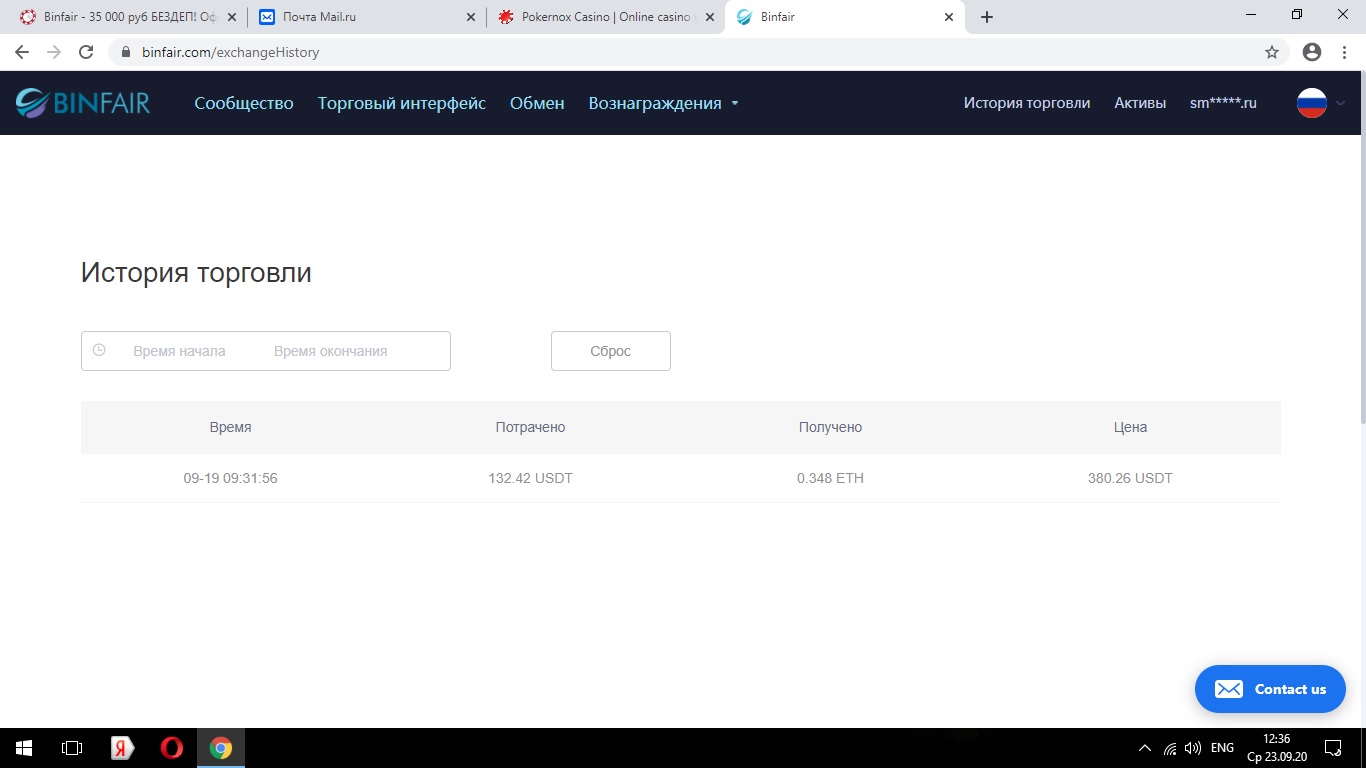Click the Цена column header

1130,427
